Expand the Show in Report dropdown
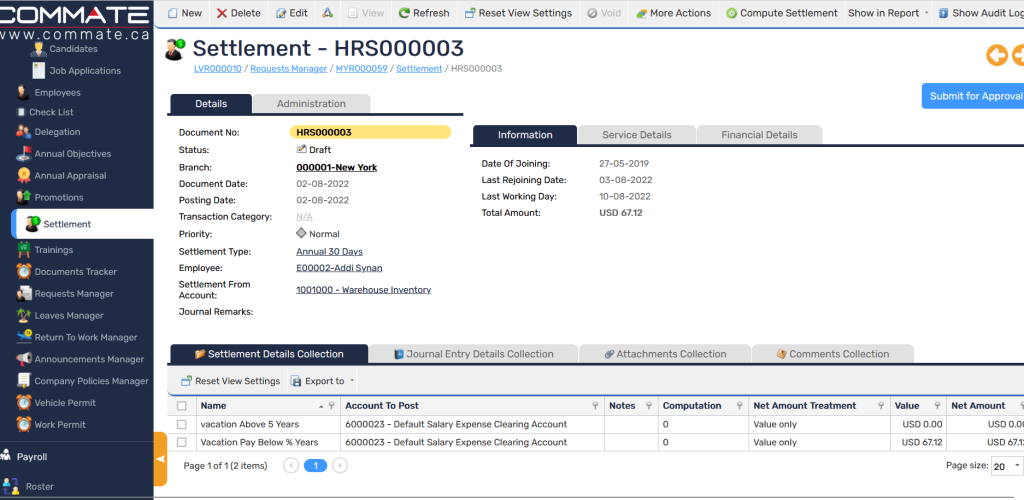The image size is (1024, 500). (x=926, y=13)
